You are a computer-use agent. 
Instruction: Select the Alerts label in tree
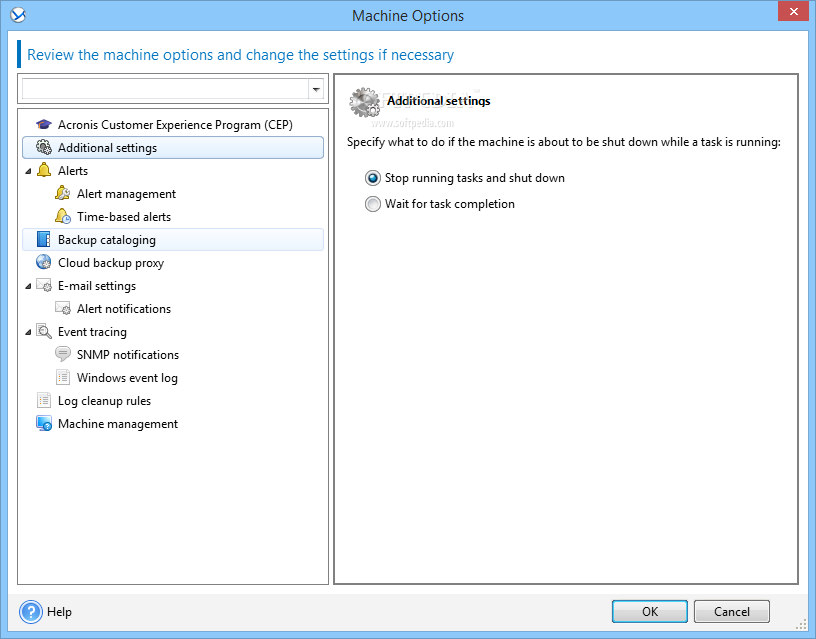click(73, 171)
